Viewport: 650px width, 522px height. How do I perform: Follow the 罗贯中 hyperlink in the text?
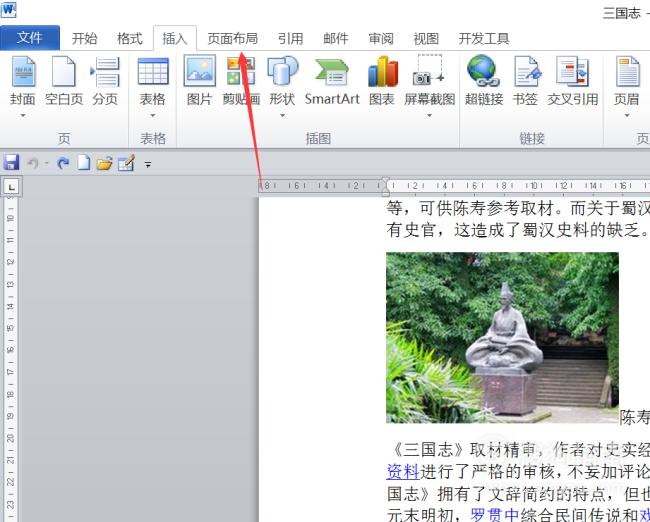pos(495,515)
